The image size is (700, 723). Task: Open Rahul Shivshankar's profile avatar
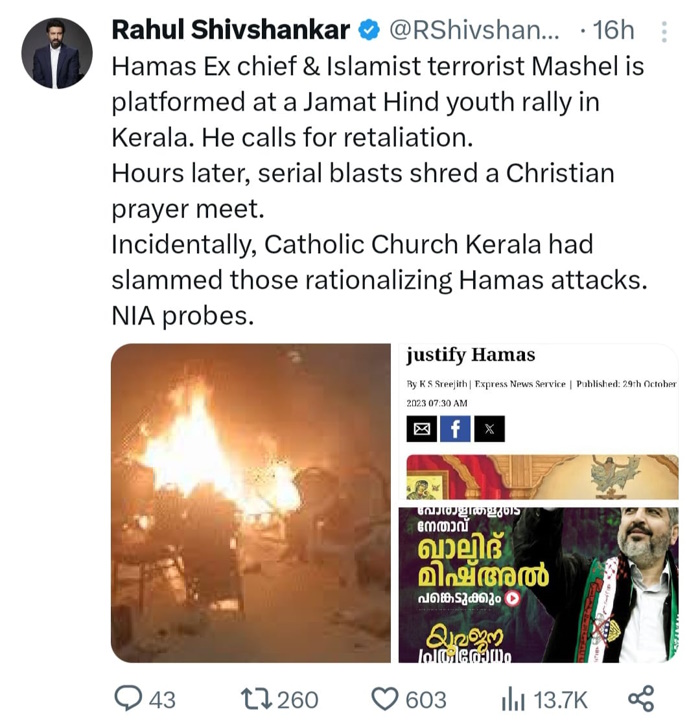click(56, 53)
